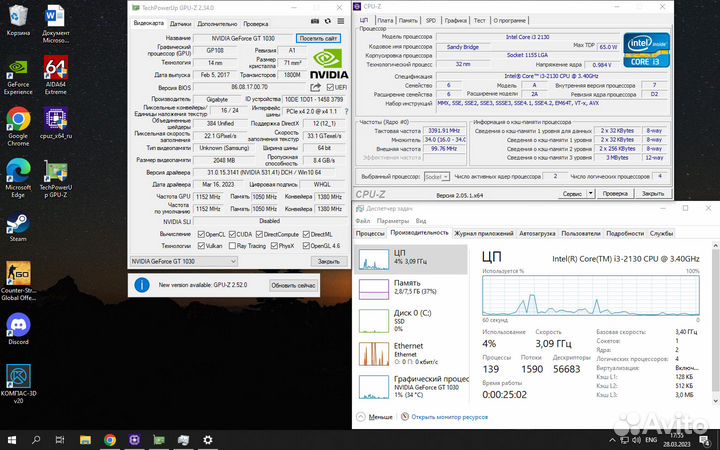This screenshot has width=720, height=450.
Task: Select Графический процессор performance item
Action: (x=411, y=387)
